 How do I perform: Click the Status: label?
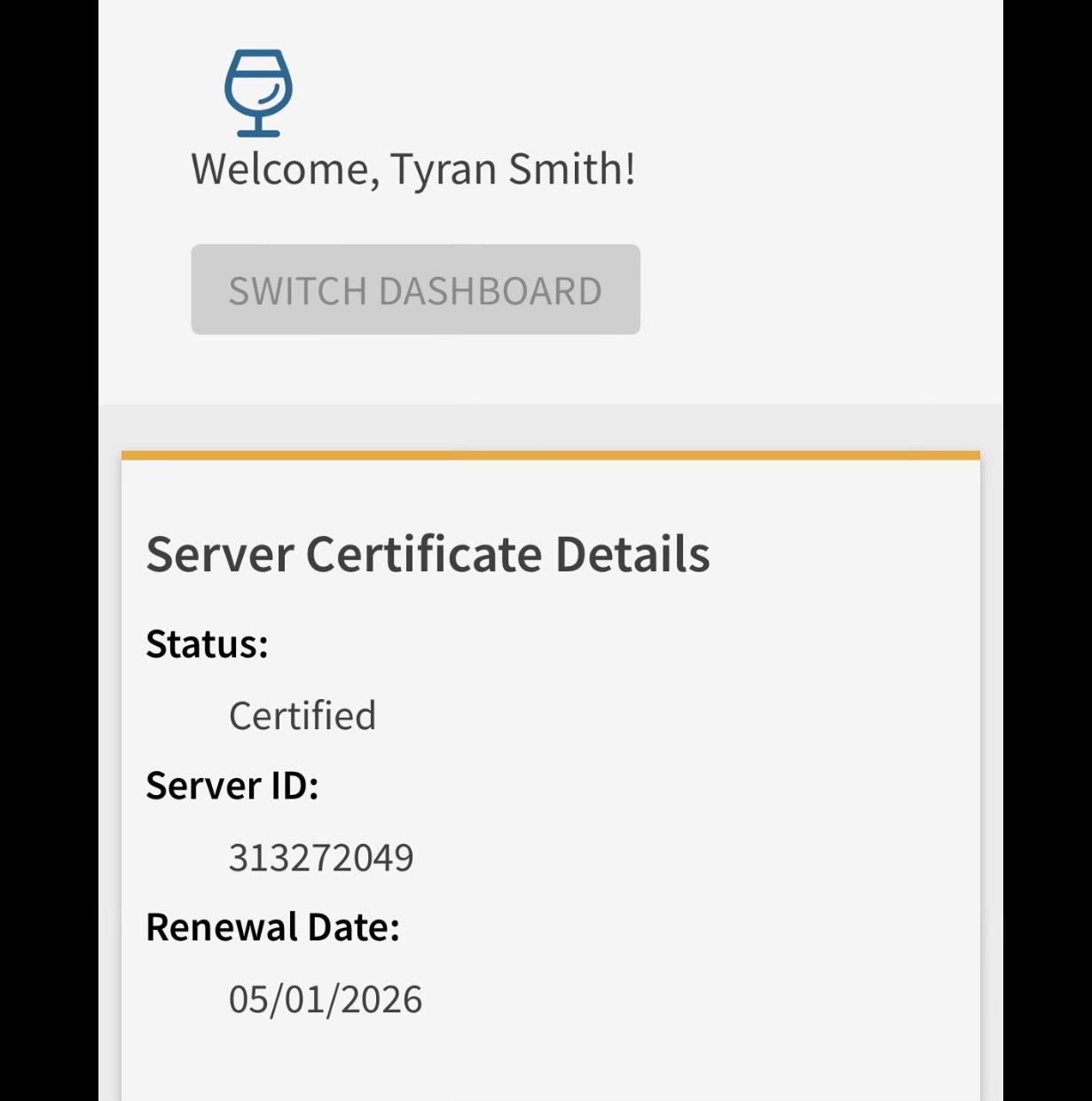coord(207,644)
